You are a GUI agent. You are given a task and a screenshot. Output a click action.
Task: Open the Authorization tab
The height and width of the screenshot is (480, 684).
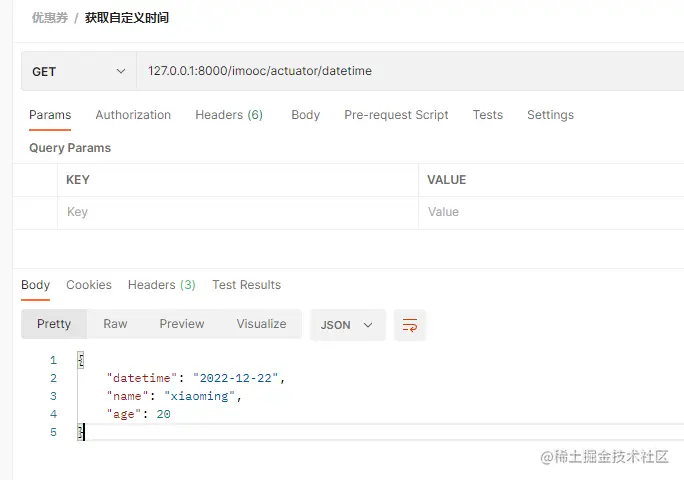point(133,115)
